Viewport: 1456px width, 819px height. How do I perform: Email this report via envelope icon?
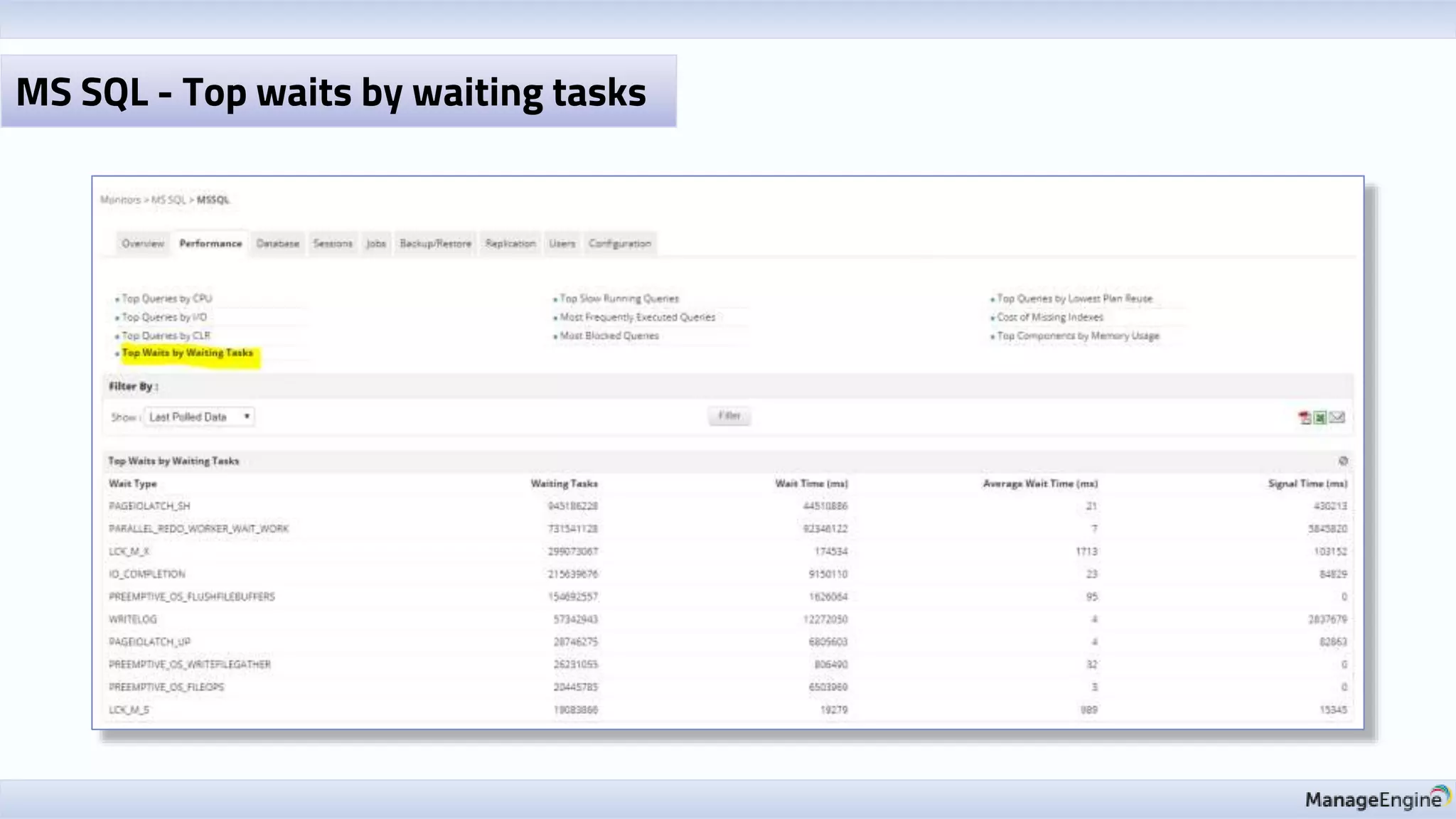tap(1337, 417)
